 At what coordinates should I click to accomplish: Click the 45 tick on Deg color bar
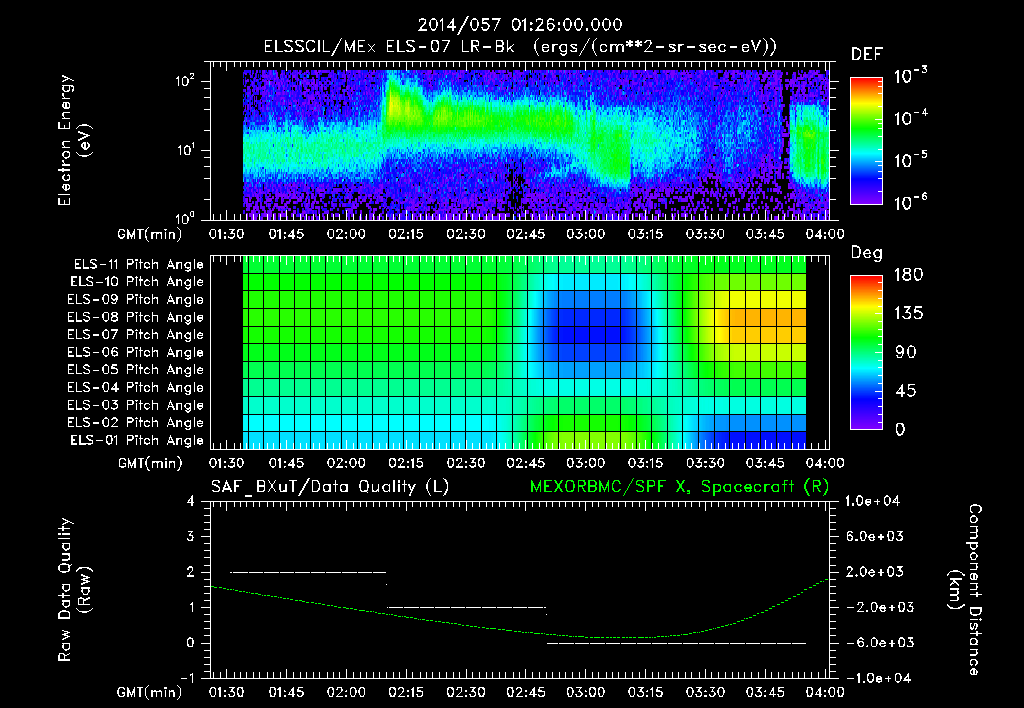(x=905, y=391)
